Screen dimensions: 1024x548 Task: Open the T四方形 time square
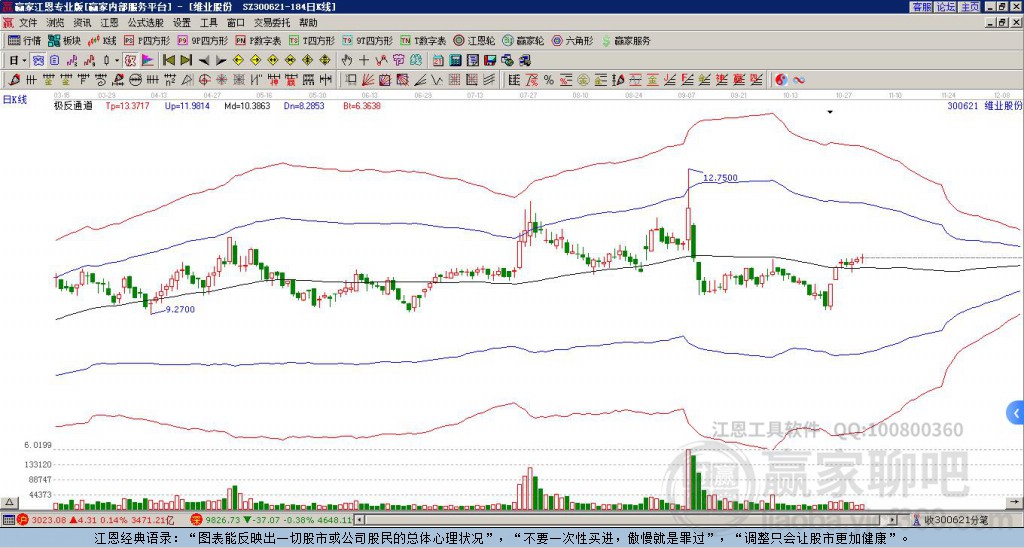pyautogui.click(x=312, y=40)
